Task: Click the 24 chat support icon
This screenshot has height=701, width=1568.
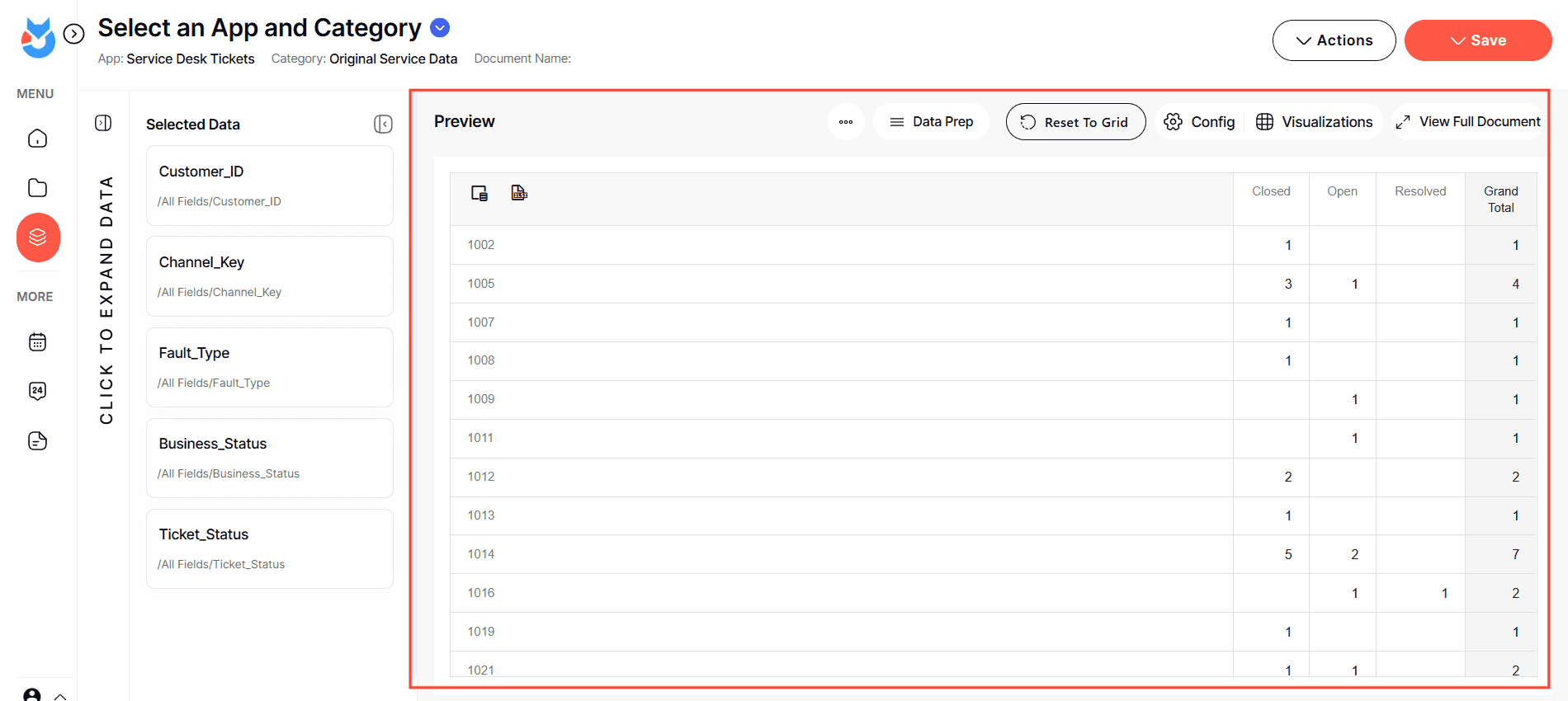Action: click(37, 391)
